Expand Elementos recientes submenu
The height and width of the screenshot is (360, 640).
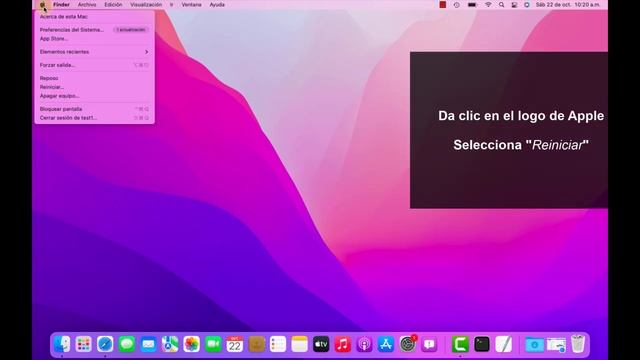(94, 52)
